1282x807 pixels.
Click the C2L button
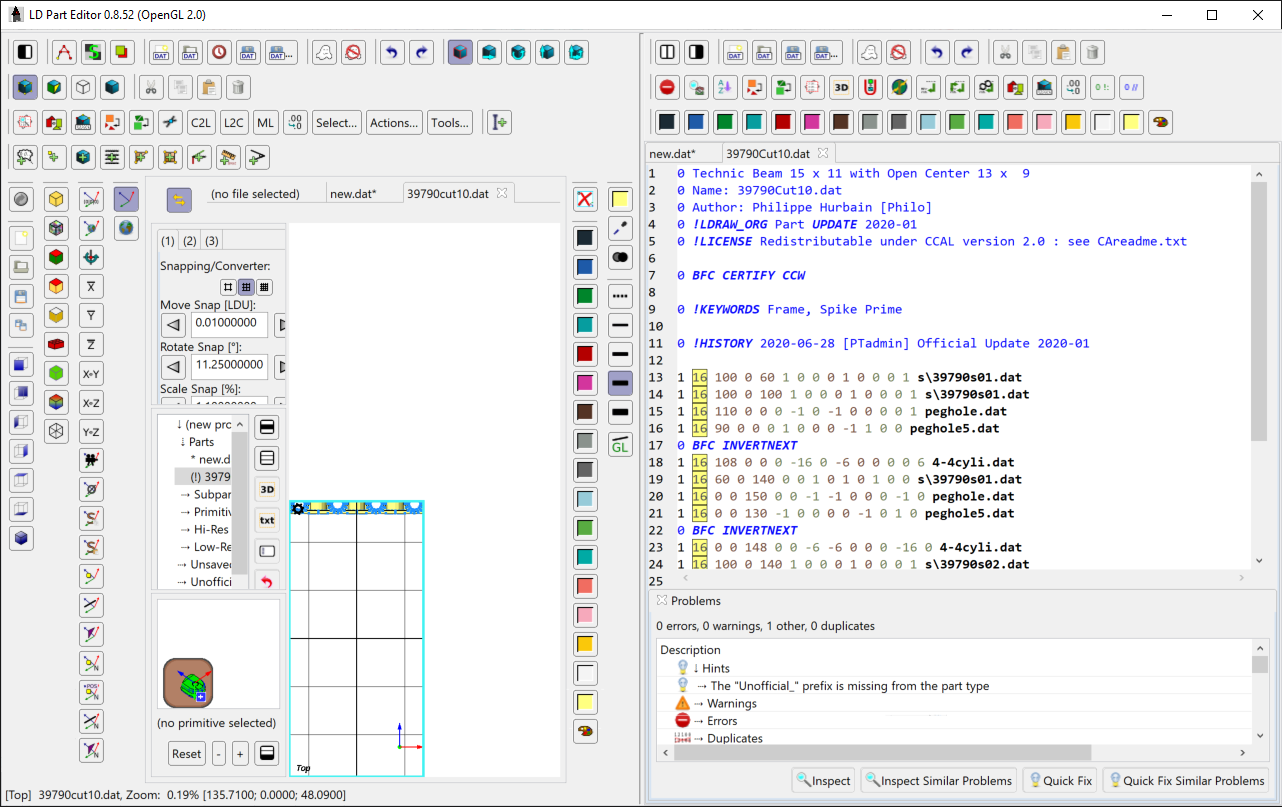(x=202, y=123)
